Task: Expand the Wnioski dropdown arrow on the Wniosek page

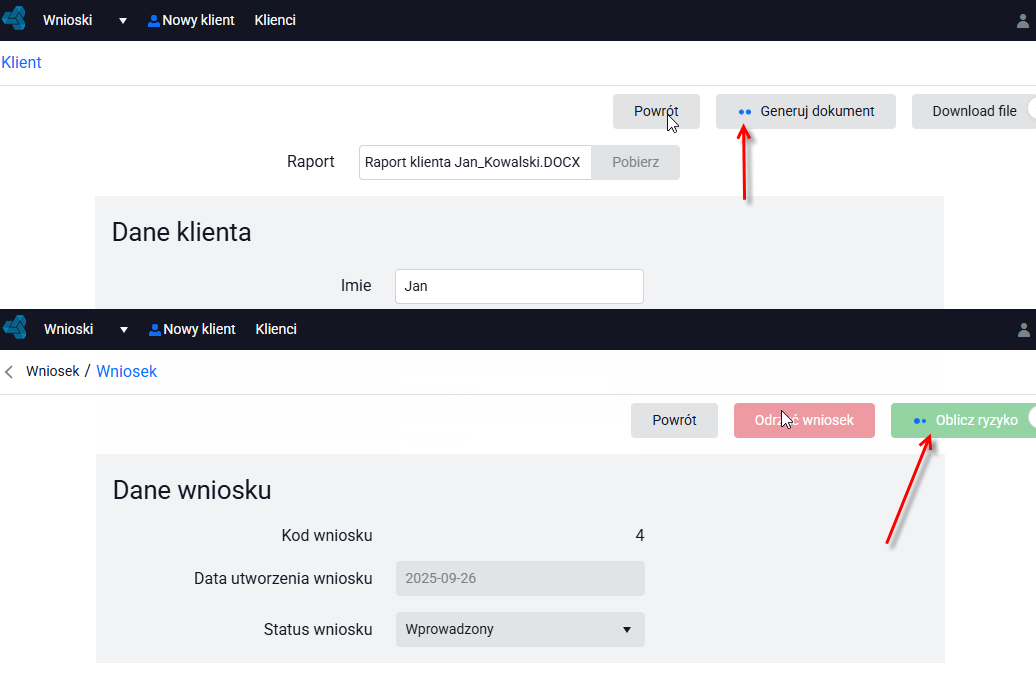Action: 124,330
